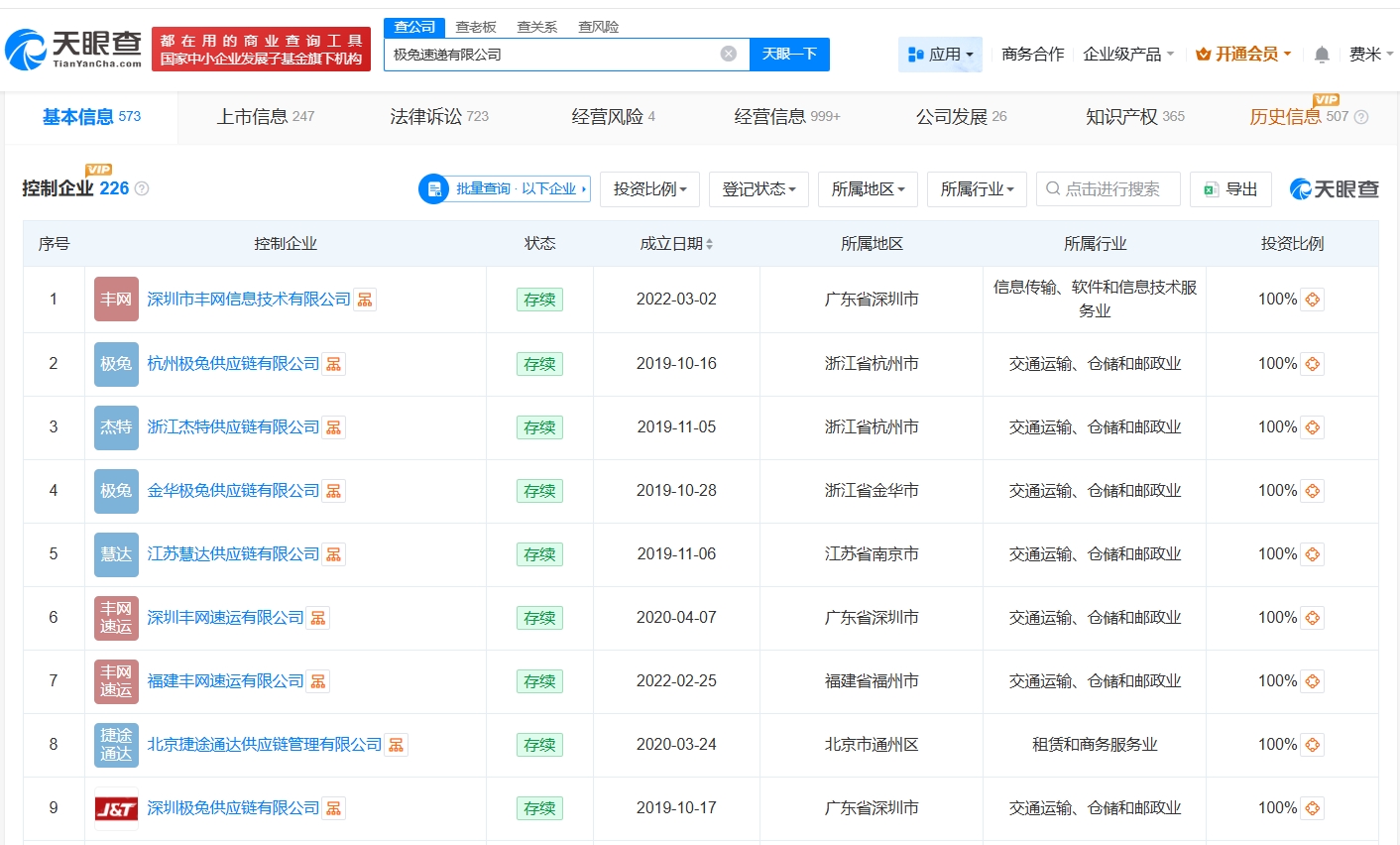Open the 企业级产品 dropdown
The image size is (1400, 845).
(x=1128, y=55)
